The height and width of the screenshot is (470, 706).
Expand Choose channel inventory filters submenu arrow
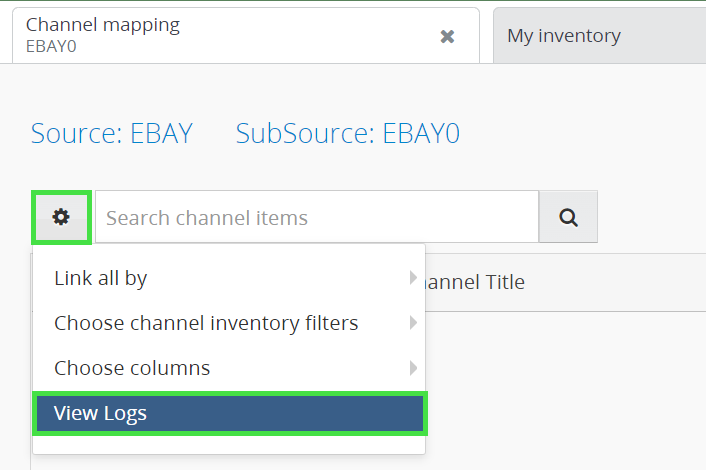coord(413,323)
